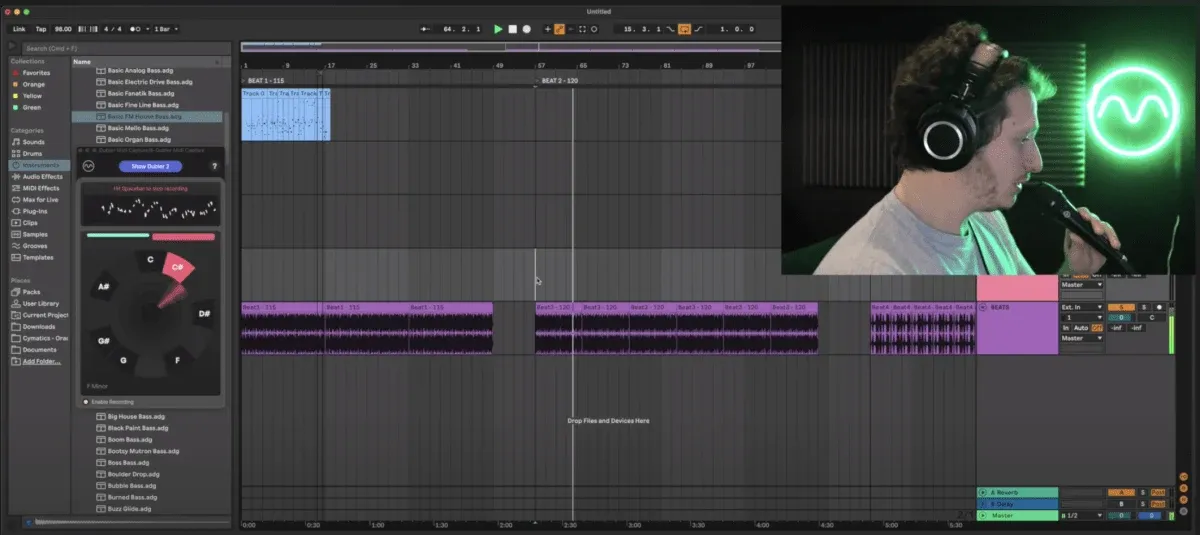Click the Dubler help question mark
This screenshot has height=535, width=1200.
[214, 166]
